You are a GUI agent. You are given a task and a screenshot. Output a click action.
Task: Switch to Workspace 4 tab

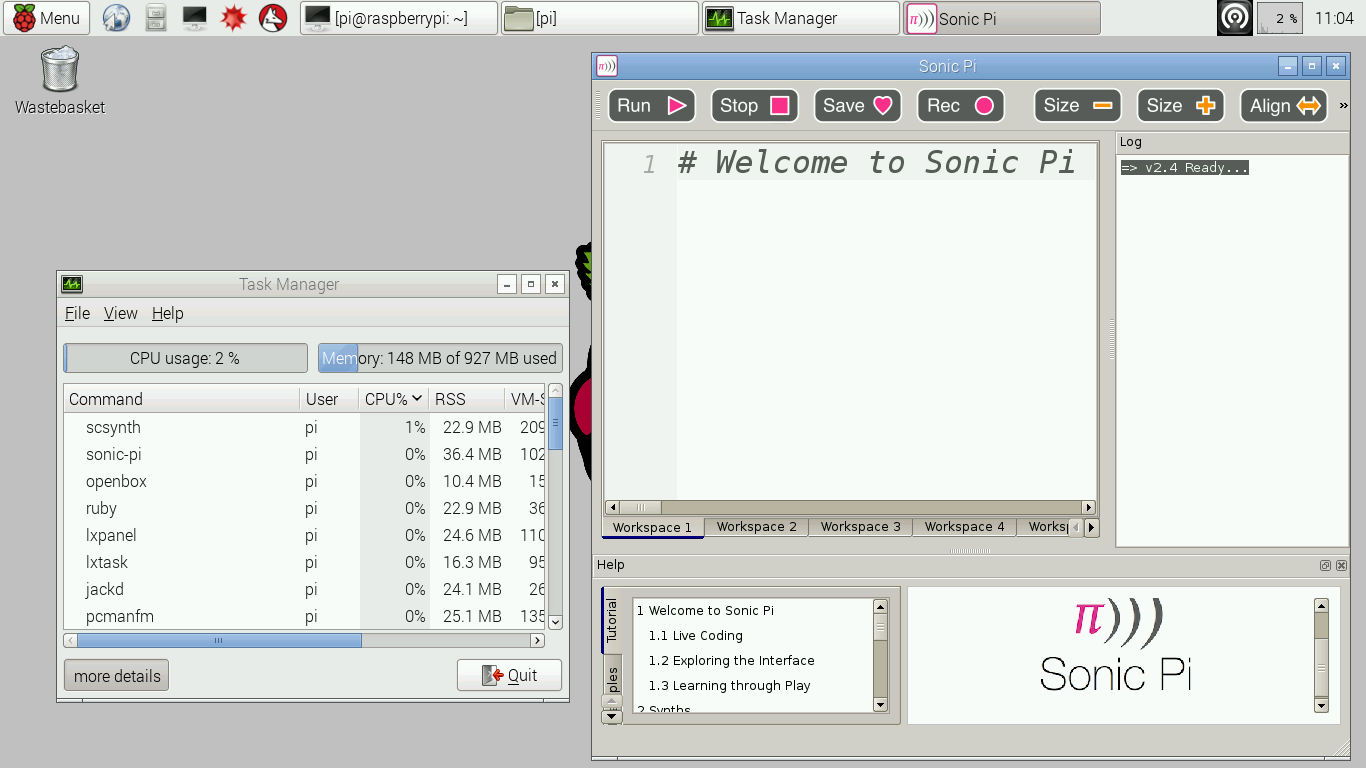(x=965, y=527)
